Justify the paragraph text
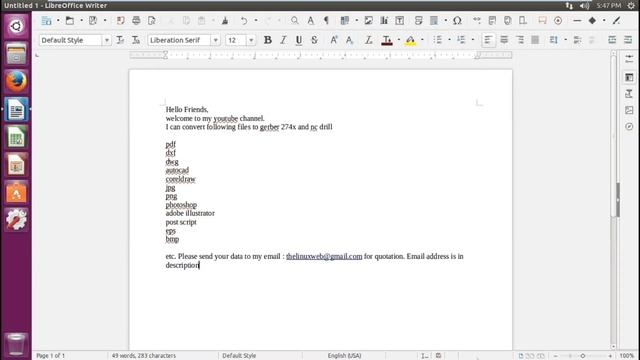Viewport: 640px width, 360px height. click(535, 40)
